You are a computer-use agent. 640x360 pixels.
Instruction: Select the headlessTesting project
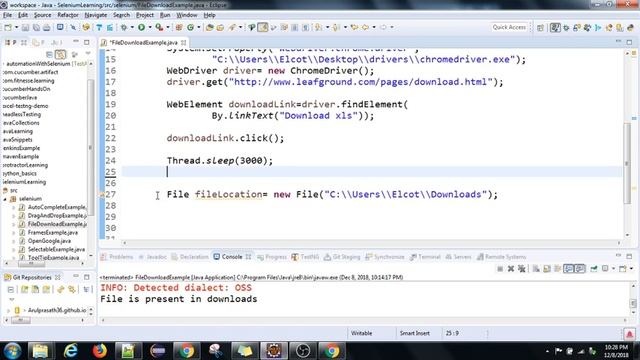(22, 114)
